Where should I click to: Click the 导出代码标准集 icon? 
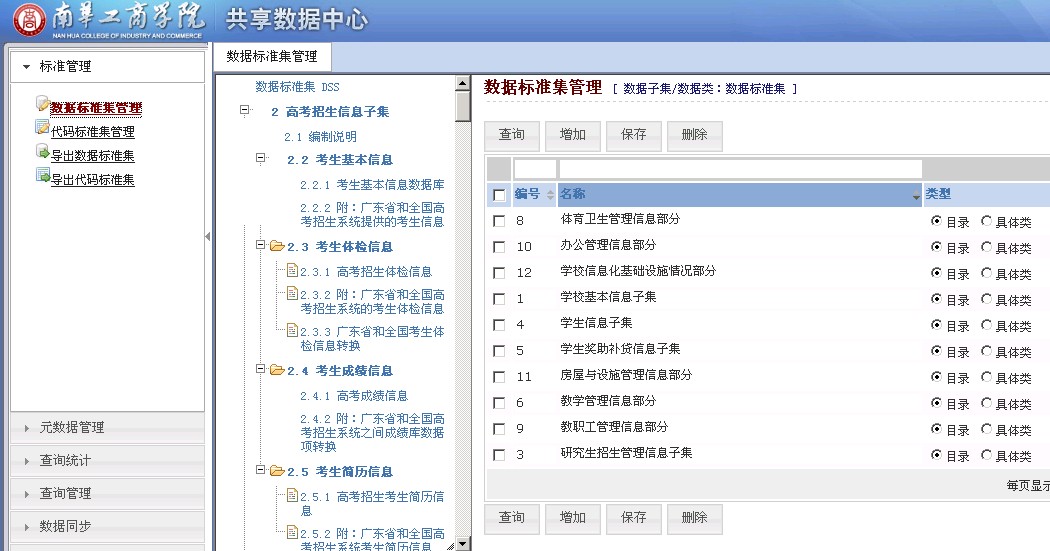(42, 176)
